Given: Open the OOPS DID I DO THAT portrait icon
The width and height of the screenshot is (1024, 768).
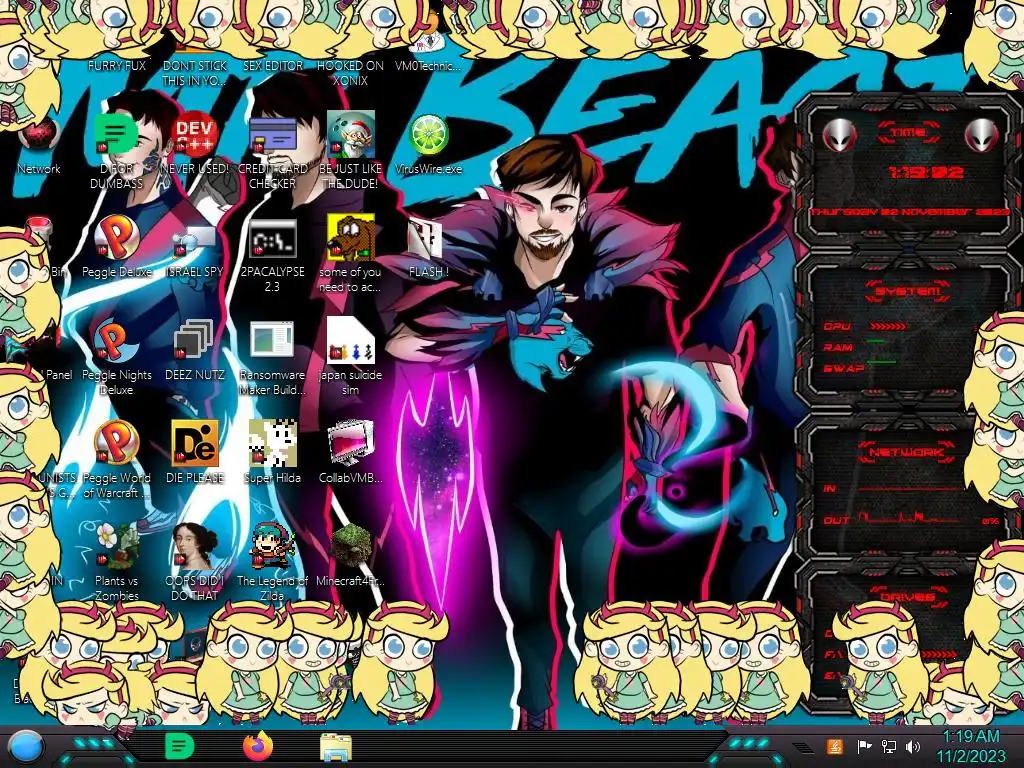Looking at the screenshot, I should tap(195, 546).
